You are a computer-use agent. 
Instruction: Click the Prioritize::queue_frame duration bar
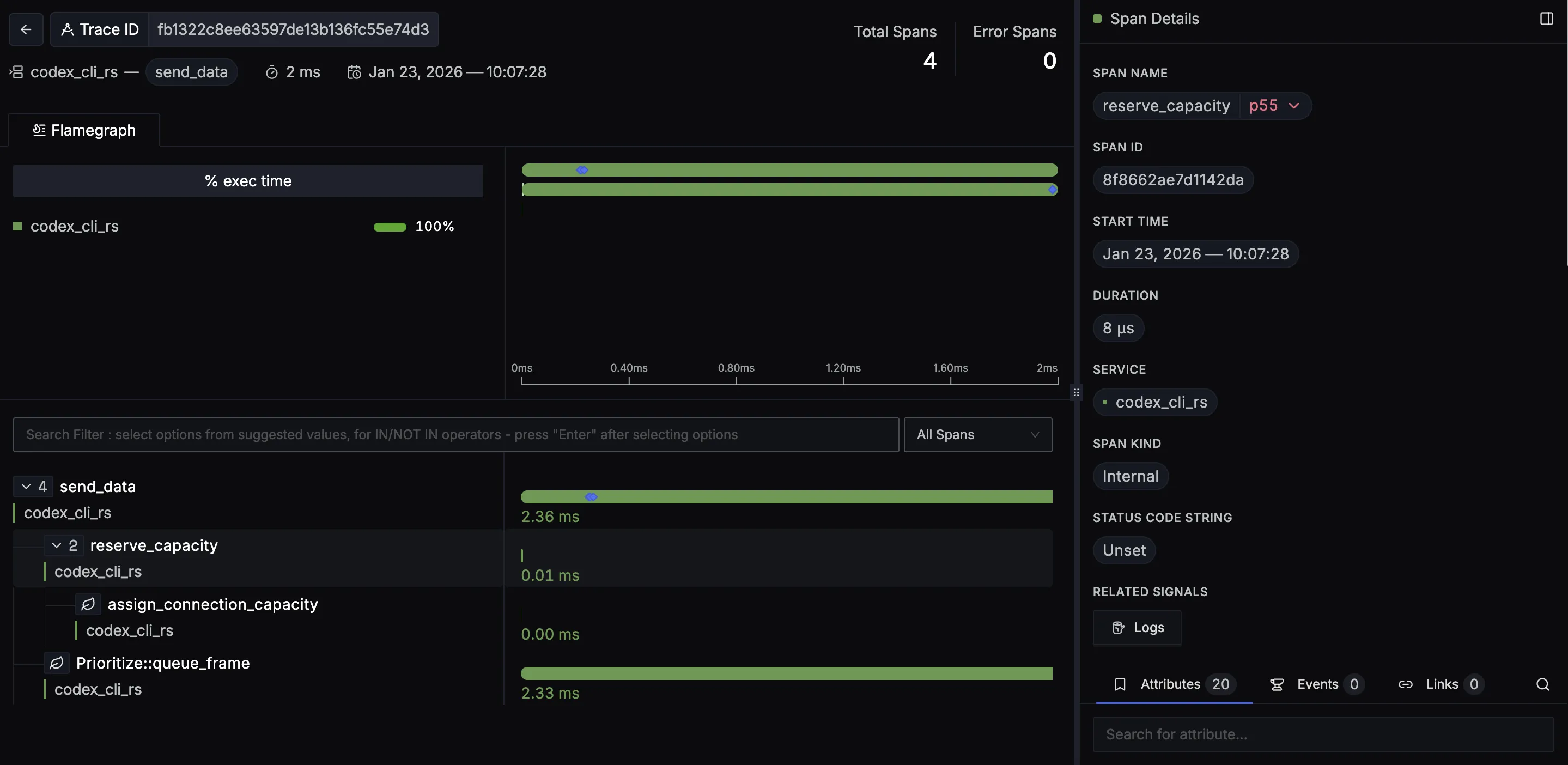[x=786, y=673]
